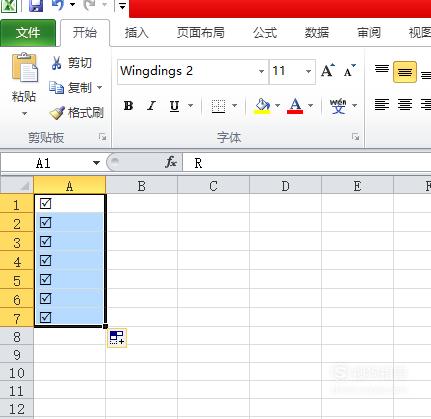Select column B header
Image resolution: width=431 pixels, height=419 pixels.
pyautogui.click(x=141, y=186)
